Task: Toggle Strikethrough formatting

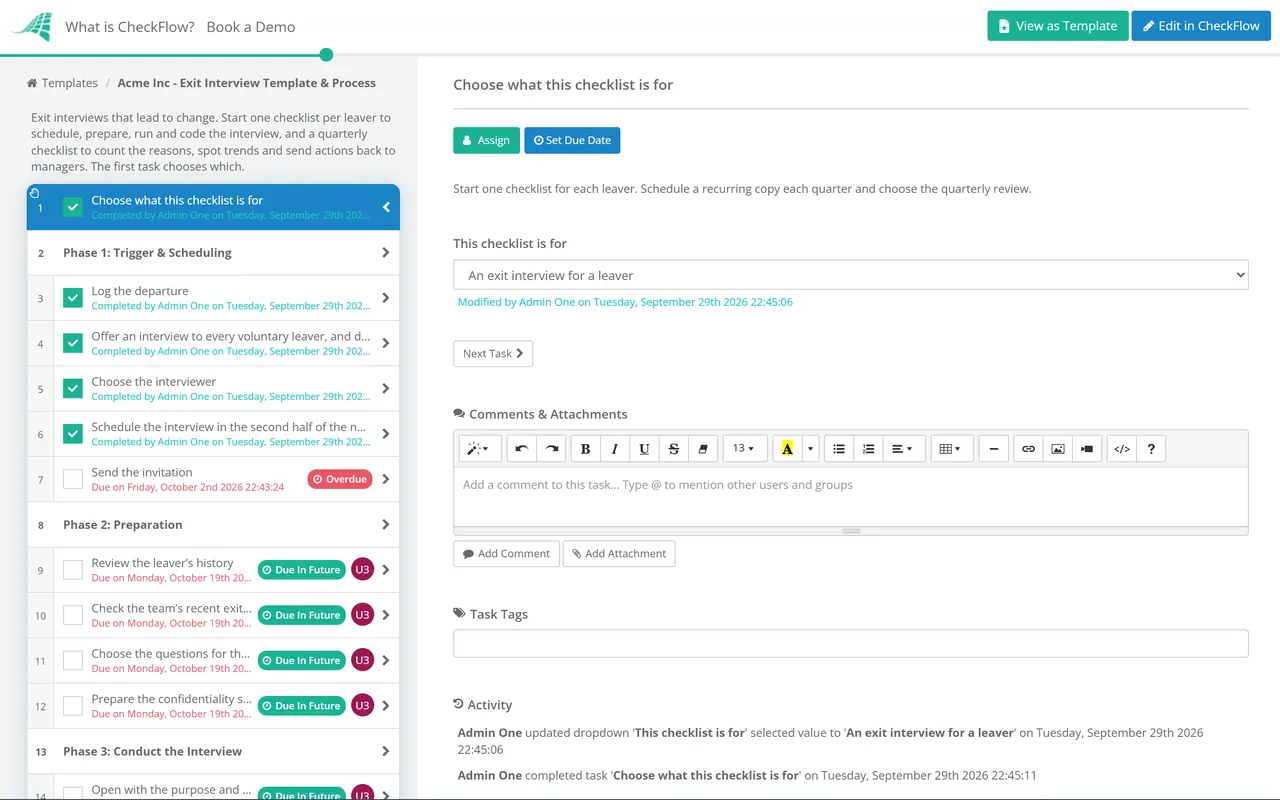Action: [x=674, y=449]
